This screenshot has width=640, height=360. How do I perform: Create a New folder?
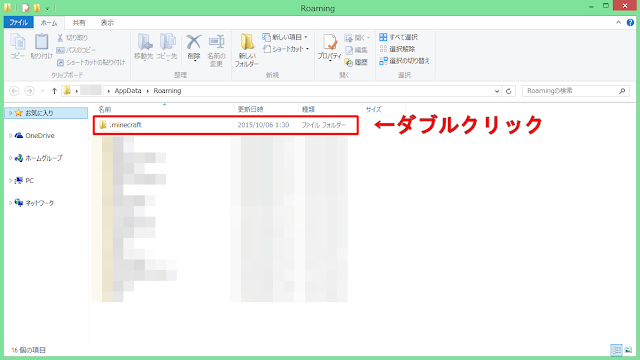pos(247,50)
